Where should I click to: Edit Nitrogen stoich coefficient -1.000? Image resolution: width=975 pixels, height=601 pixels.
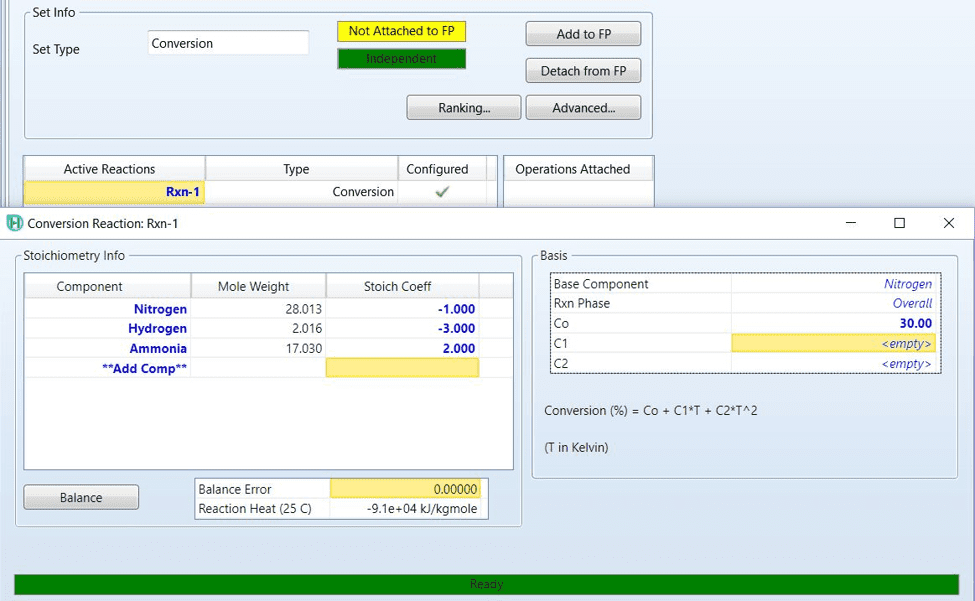tap(402, 309)
